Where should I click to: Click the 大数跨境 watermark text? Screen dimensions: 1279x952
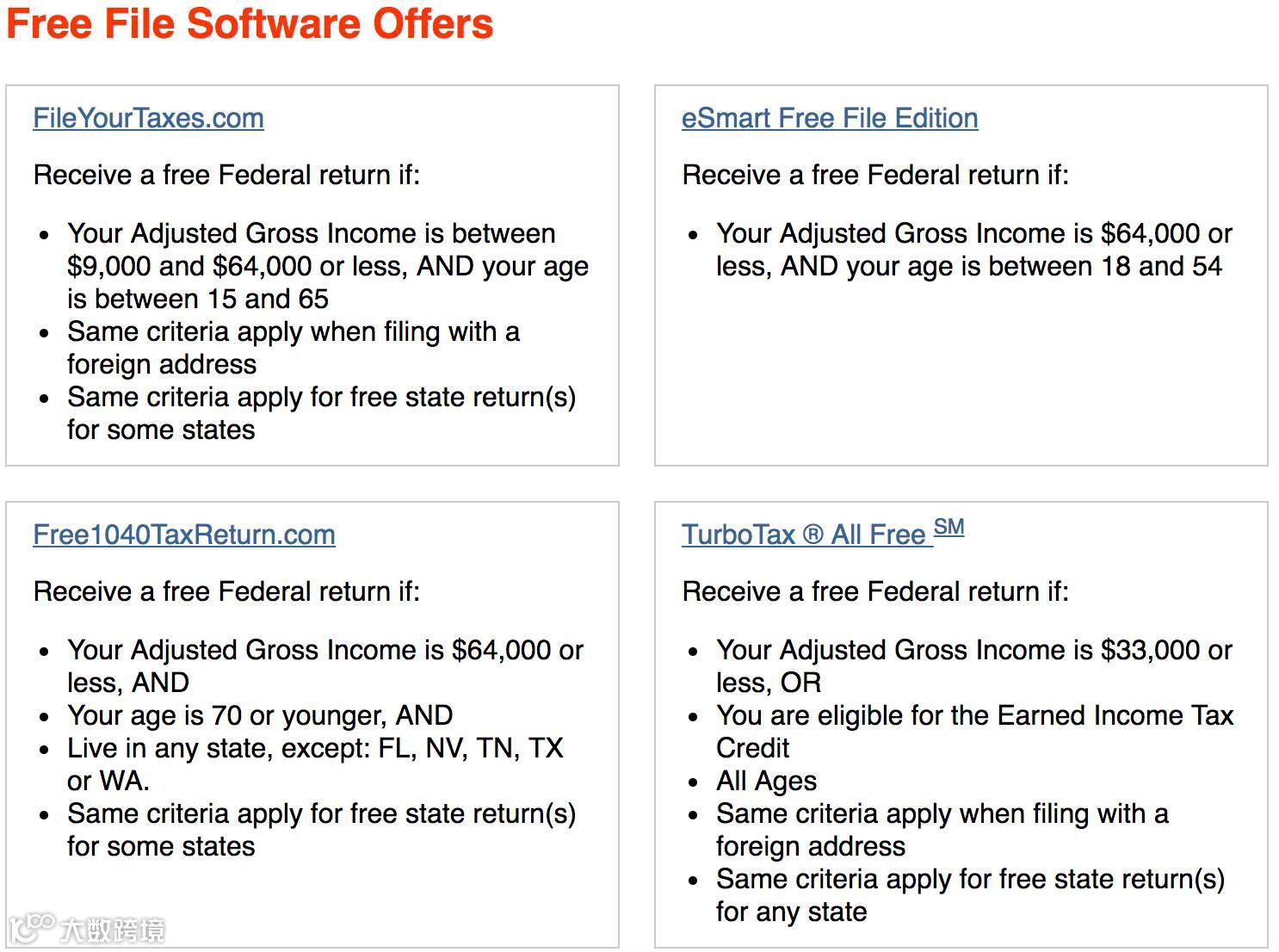coord(112,930)
